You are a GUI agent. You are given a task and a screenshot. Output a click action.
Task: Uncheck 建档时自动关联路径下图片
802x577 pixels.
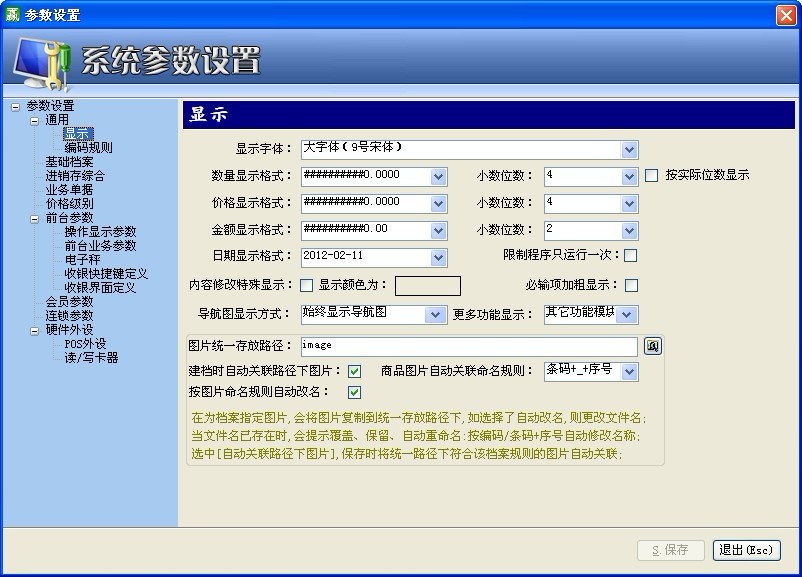[354, 371]
